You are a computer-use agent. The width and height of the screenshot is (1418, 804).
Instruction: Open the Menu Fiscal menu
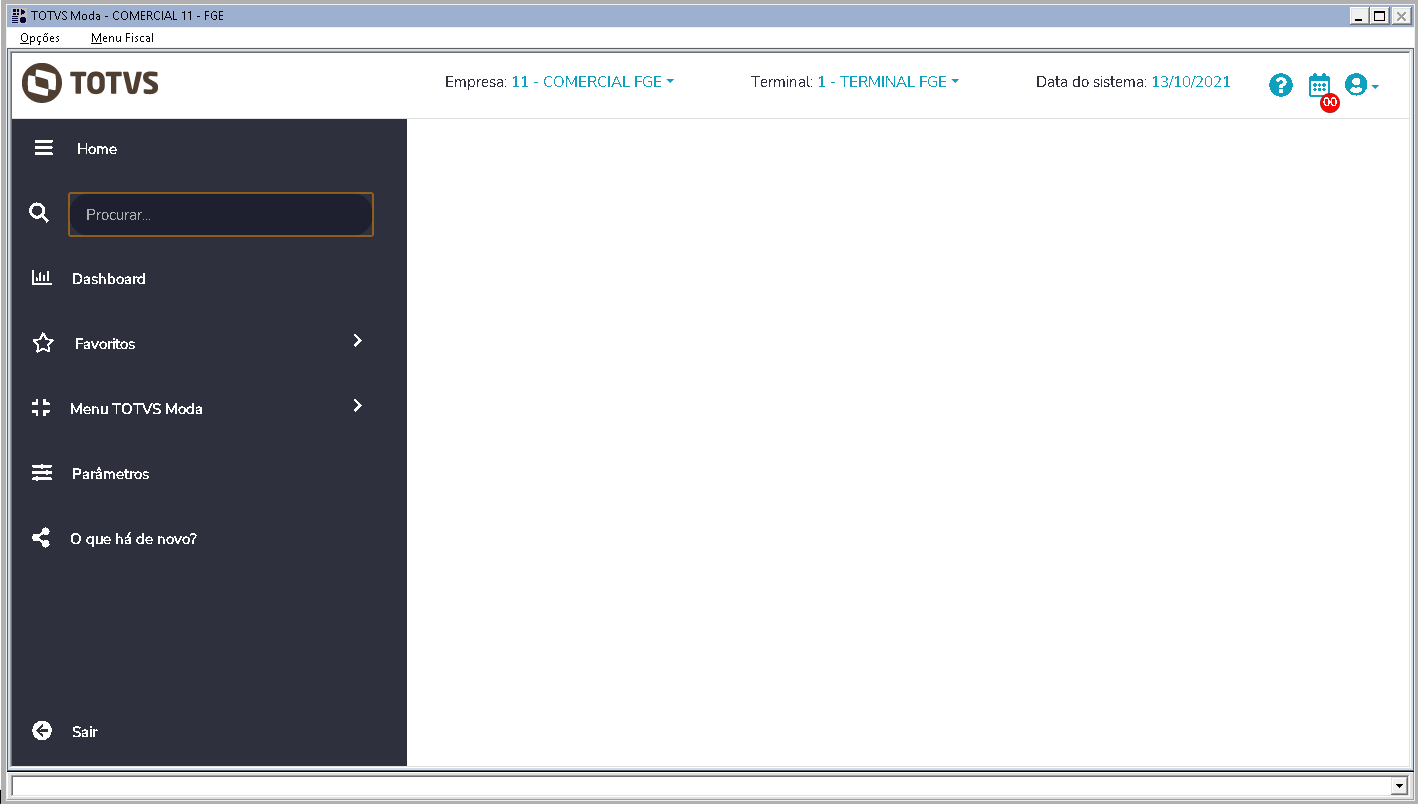(x=122, y=38)
